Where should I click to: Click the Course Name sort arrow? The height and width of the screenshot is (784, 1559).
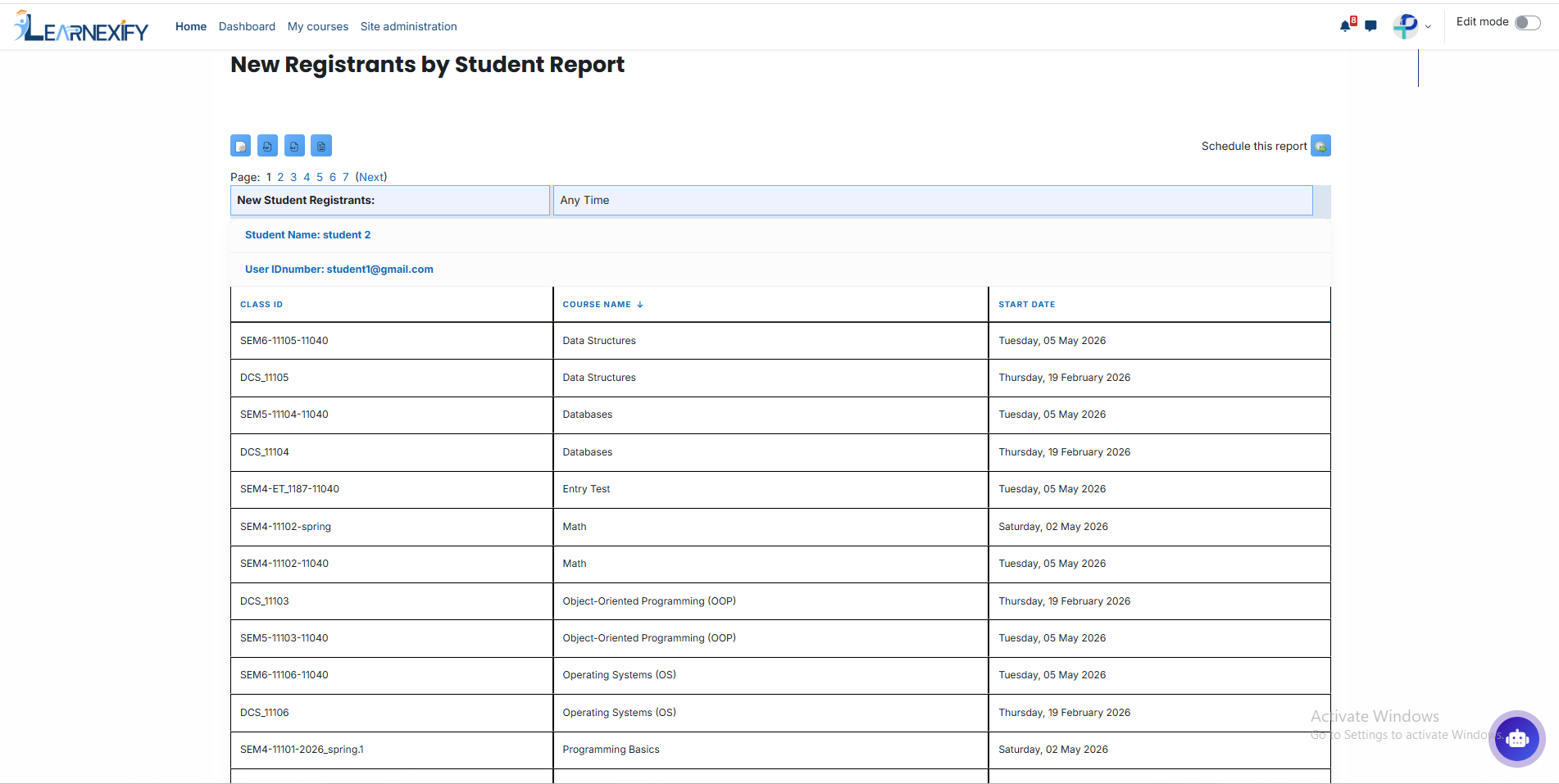point(640,305)
